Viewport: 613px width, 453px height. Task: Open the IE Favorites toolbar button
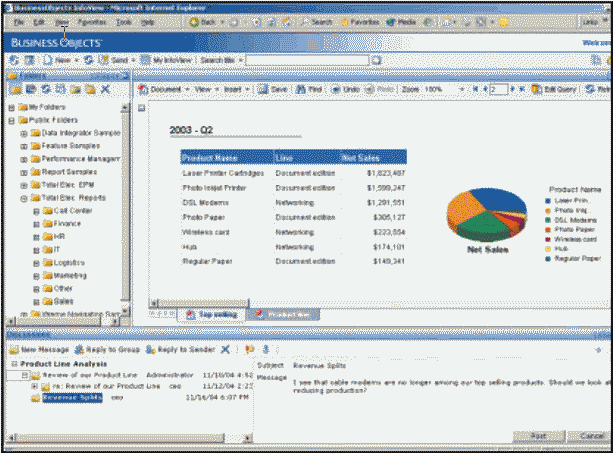[360, 22]
